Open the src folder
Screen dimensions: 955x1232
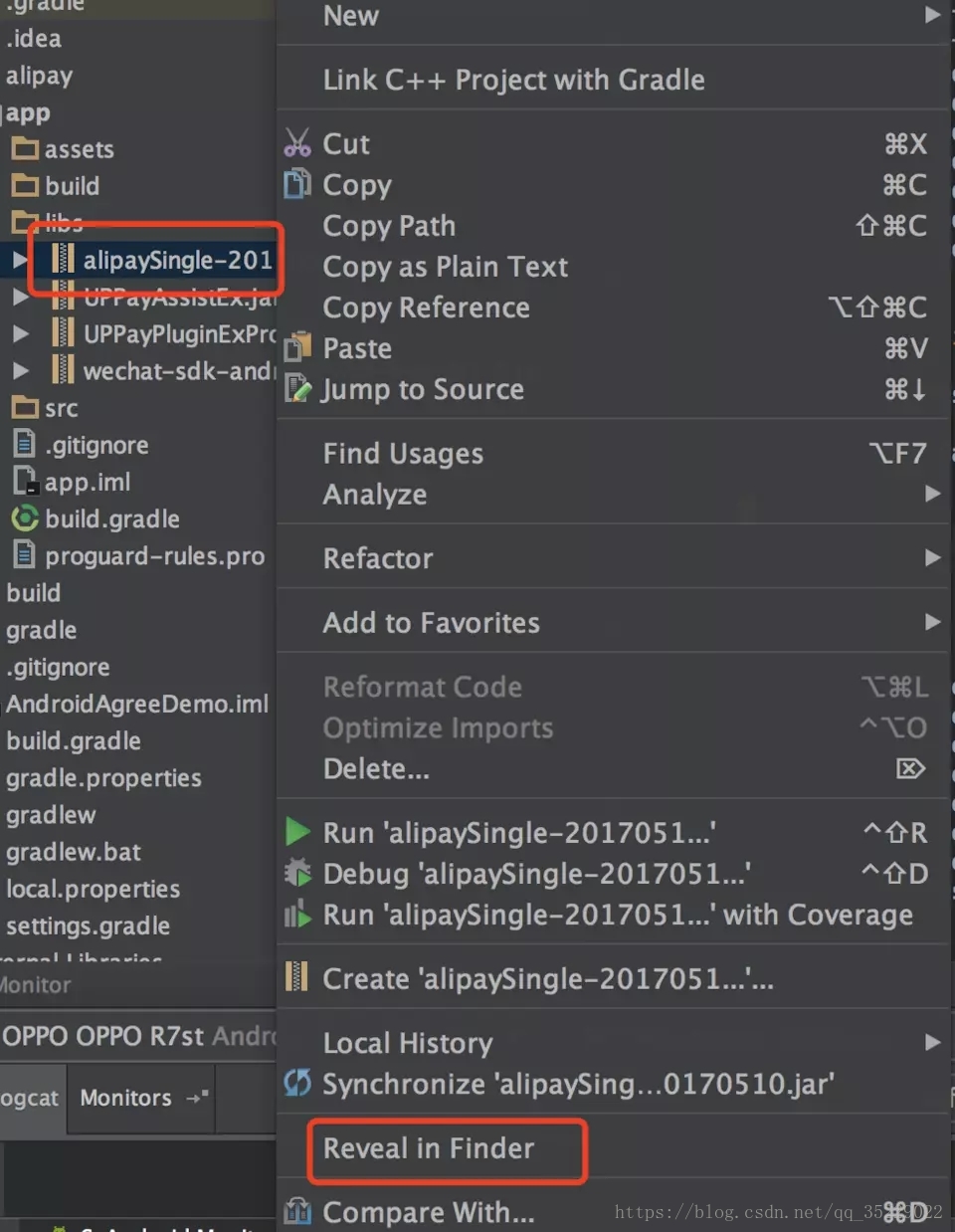pyautogui.click(x=60, y=408)
